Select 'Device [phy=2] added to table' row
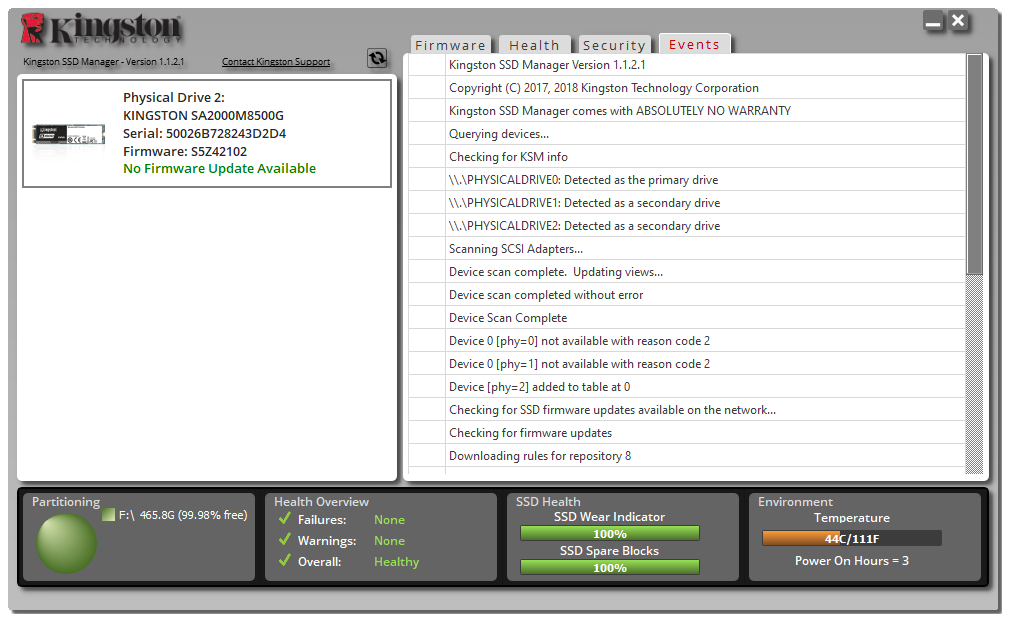The width and height of the screenshot is (1011, 623). click(x=687, y=386)
